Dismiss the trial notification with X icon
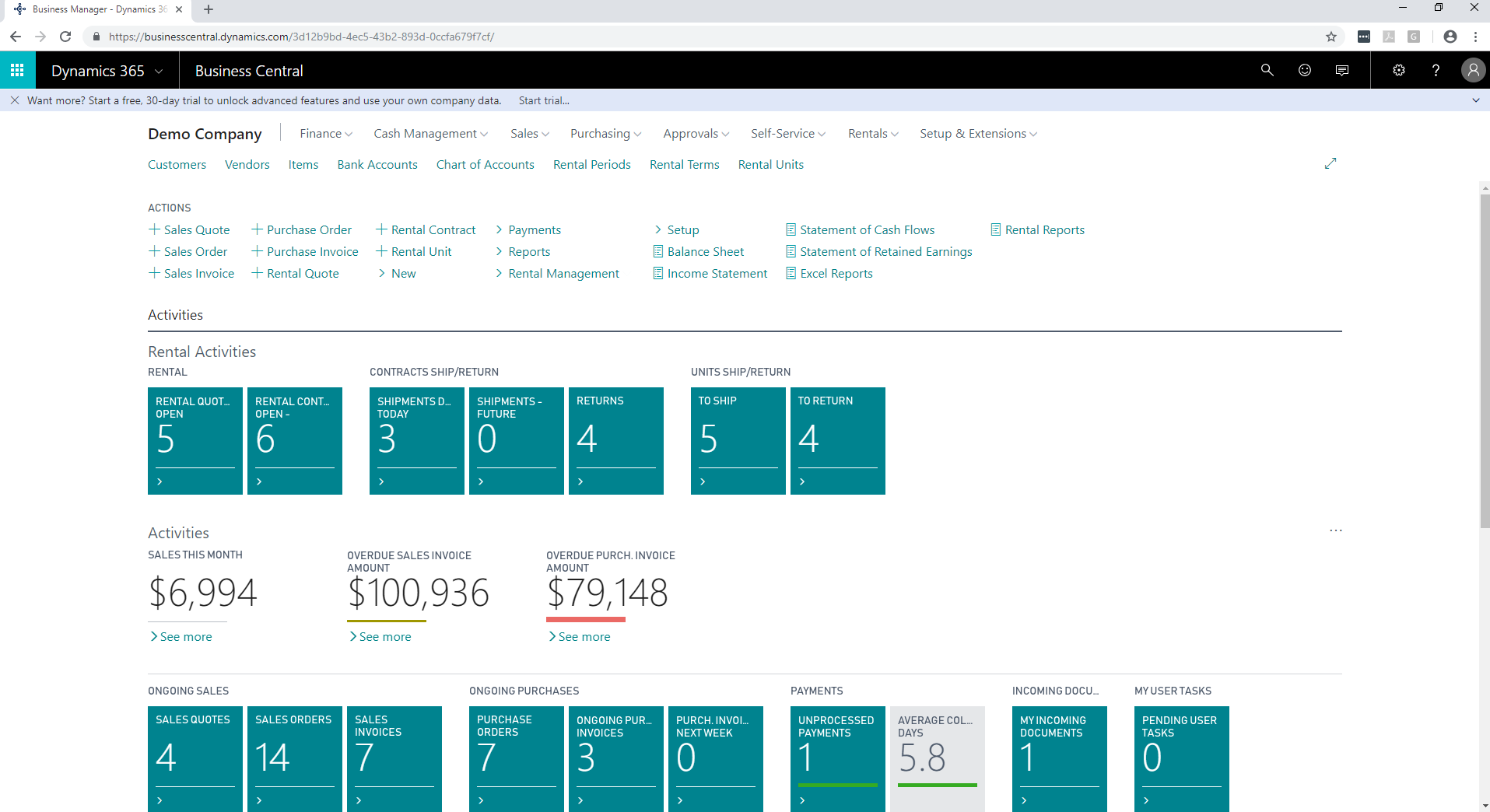 [x=15, y=100]
